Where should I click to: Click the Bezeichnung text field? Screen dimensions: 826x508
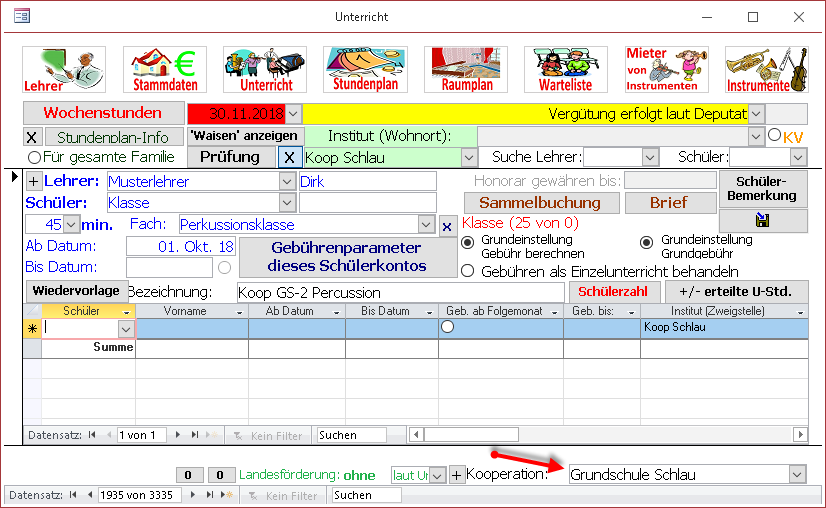[400, 292]
